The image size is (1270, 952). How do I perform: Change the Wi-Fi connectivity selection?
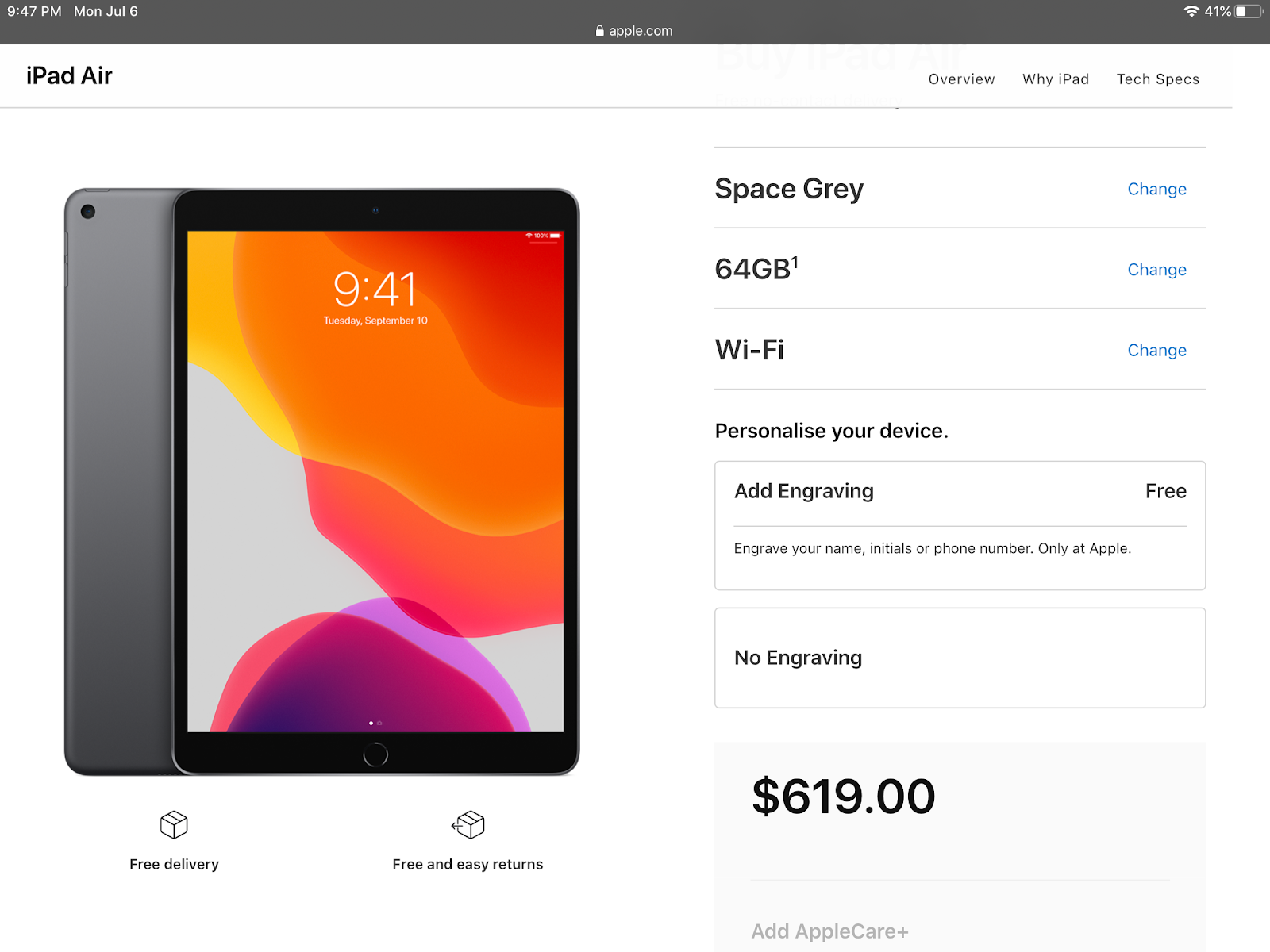tap(1156, 350)
